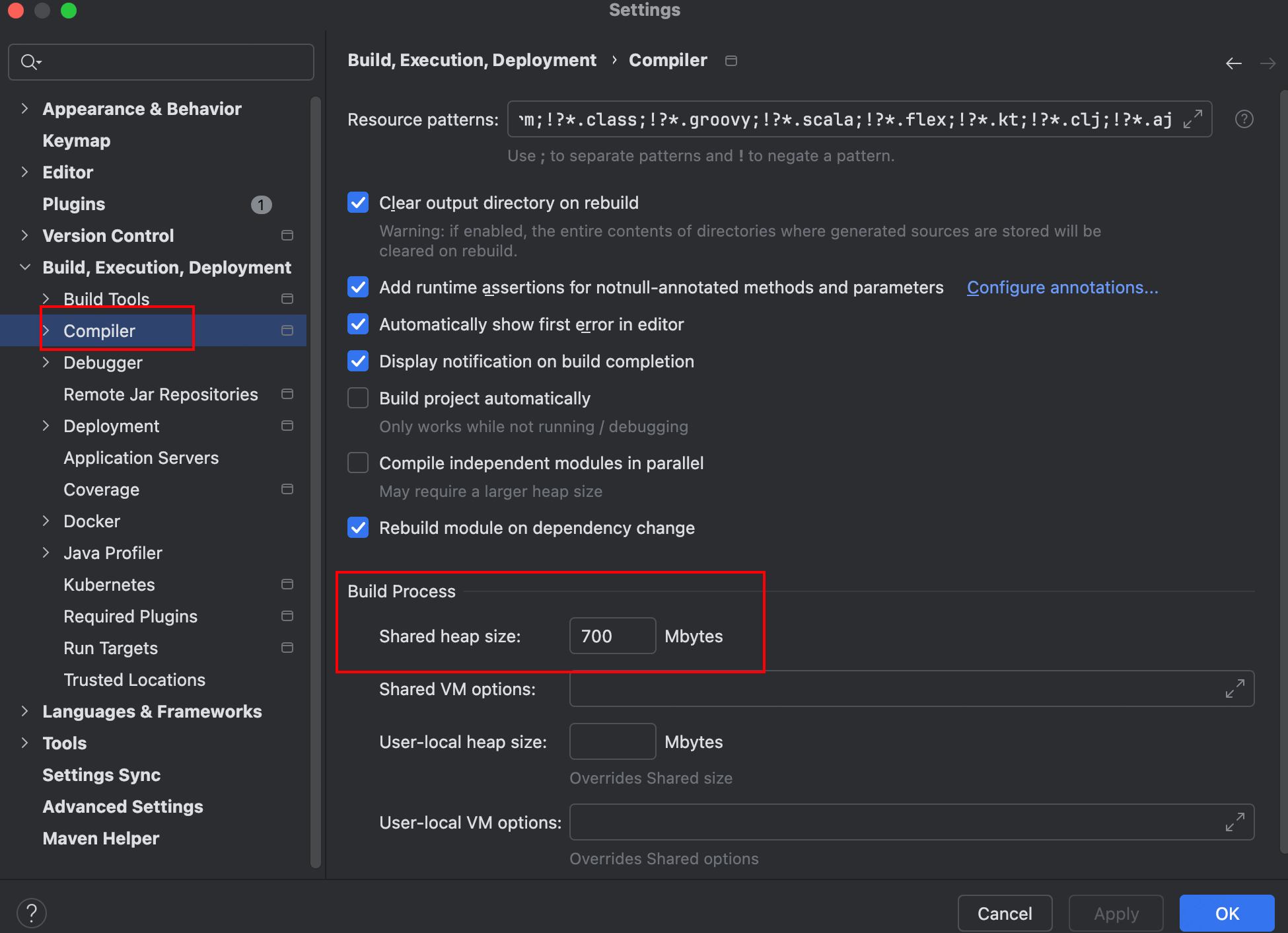Collapse the Build, Execution, Deployment tree
Image resolution: width=1288 pixels, height=933 pixels.
[24, 267]
